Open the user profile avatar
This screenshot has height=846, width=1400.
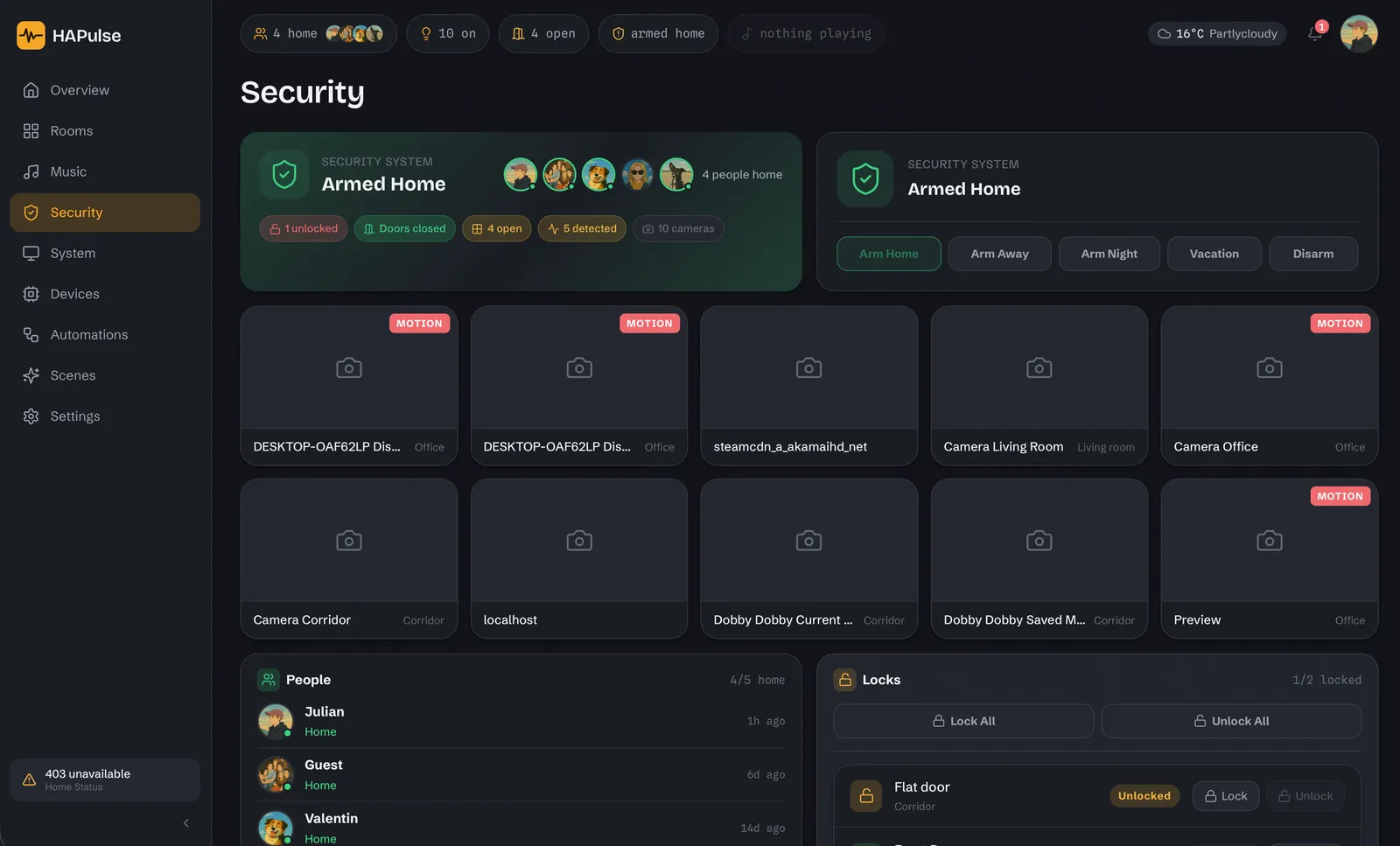[x=1359, y=33]
